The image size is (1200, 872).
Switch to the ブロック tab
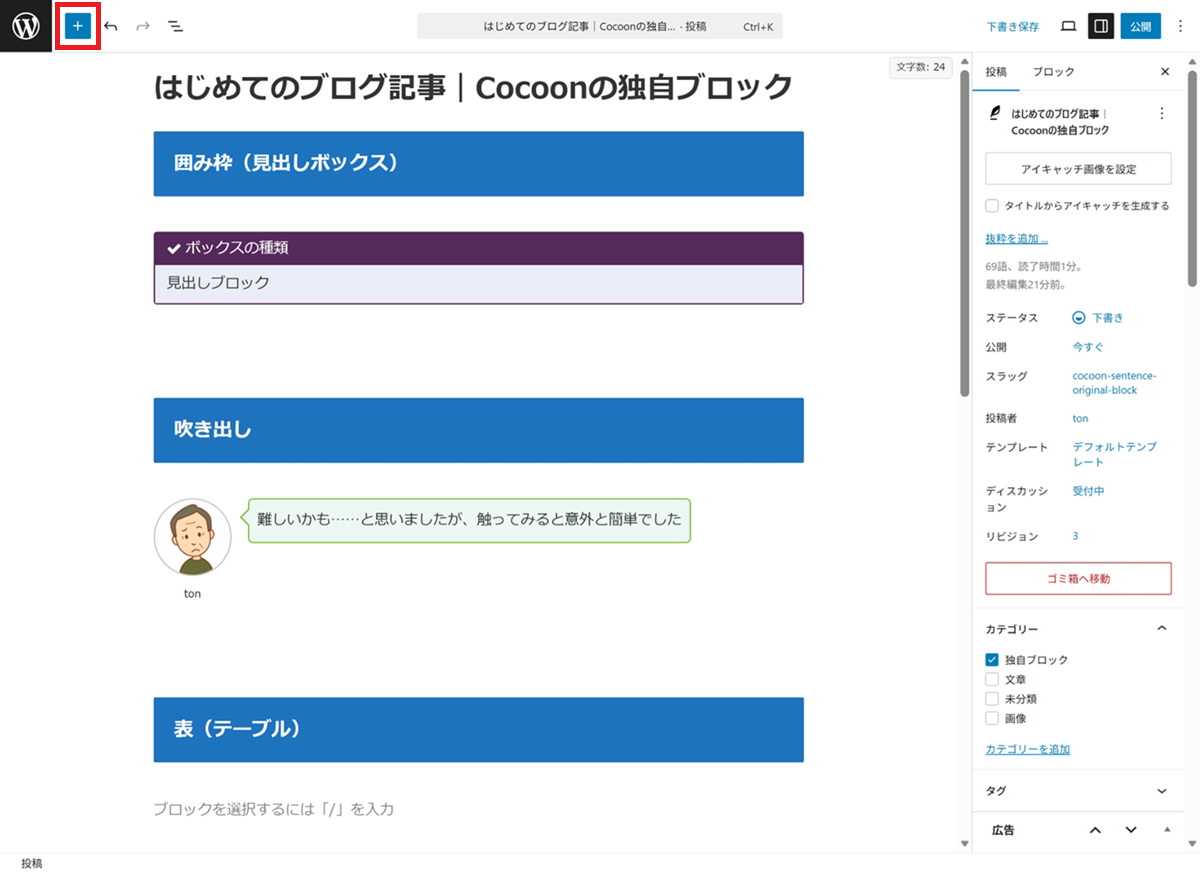(x=1053, y=72)
